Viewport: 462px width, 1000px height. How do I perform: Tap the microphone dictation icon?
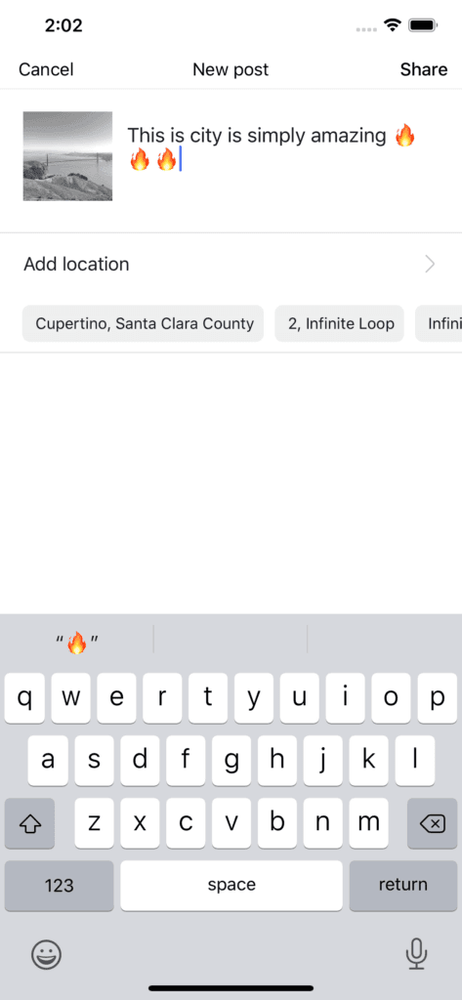tap(416, 954)
